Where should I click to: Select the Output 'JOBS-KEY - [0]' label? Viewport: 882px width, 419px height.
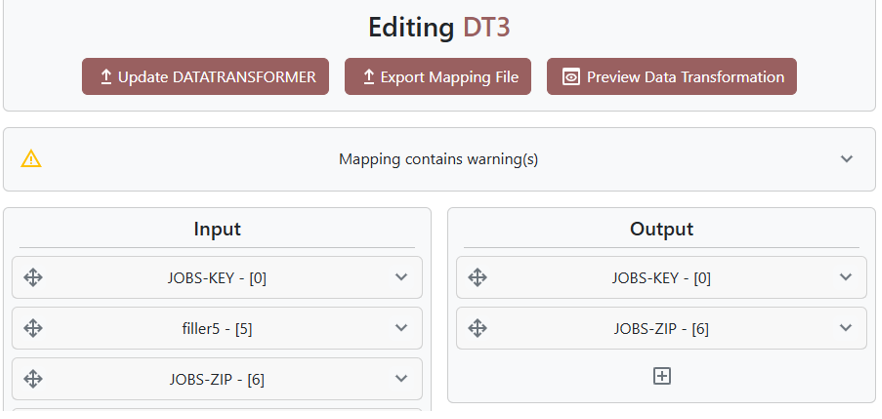point(661,278)
